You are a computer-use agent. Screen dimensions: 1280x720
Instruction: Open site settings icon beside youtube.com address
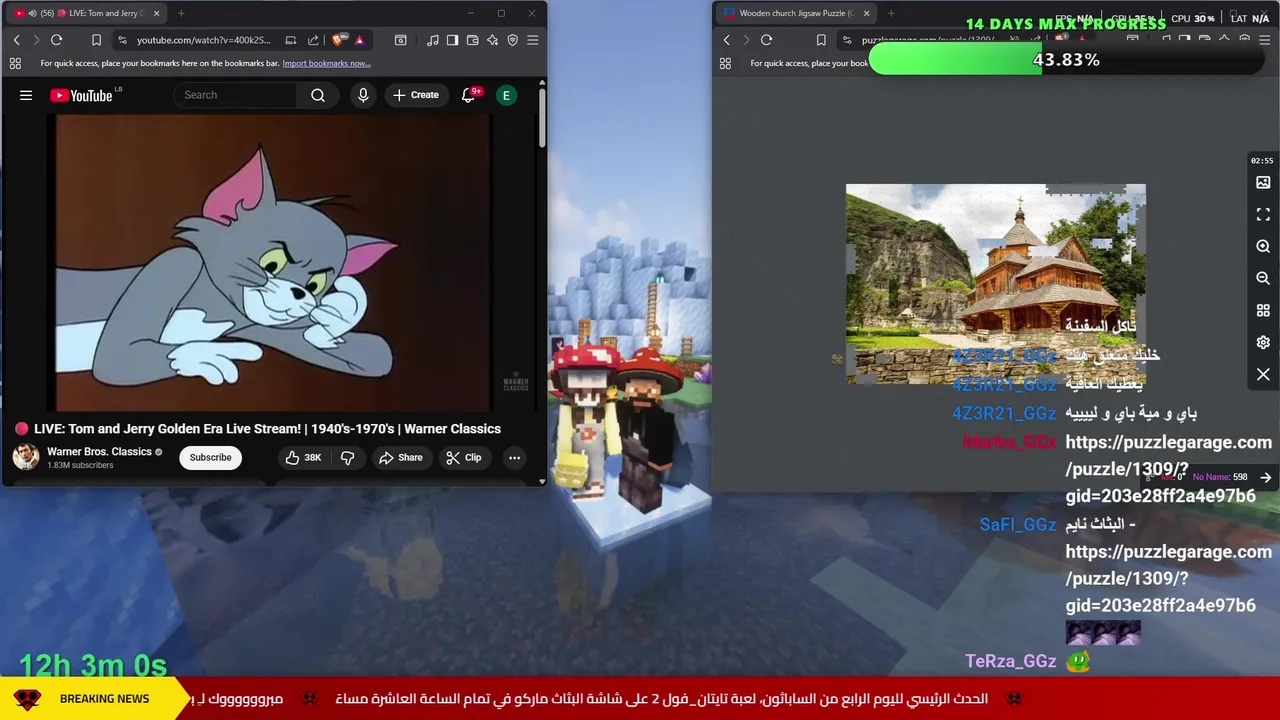(x=122, y=40)
